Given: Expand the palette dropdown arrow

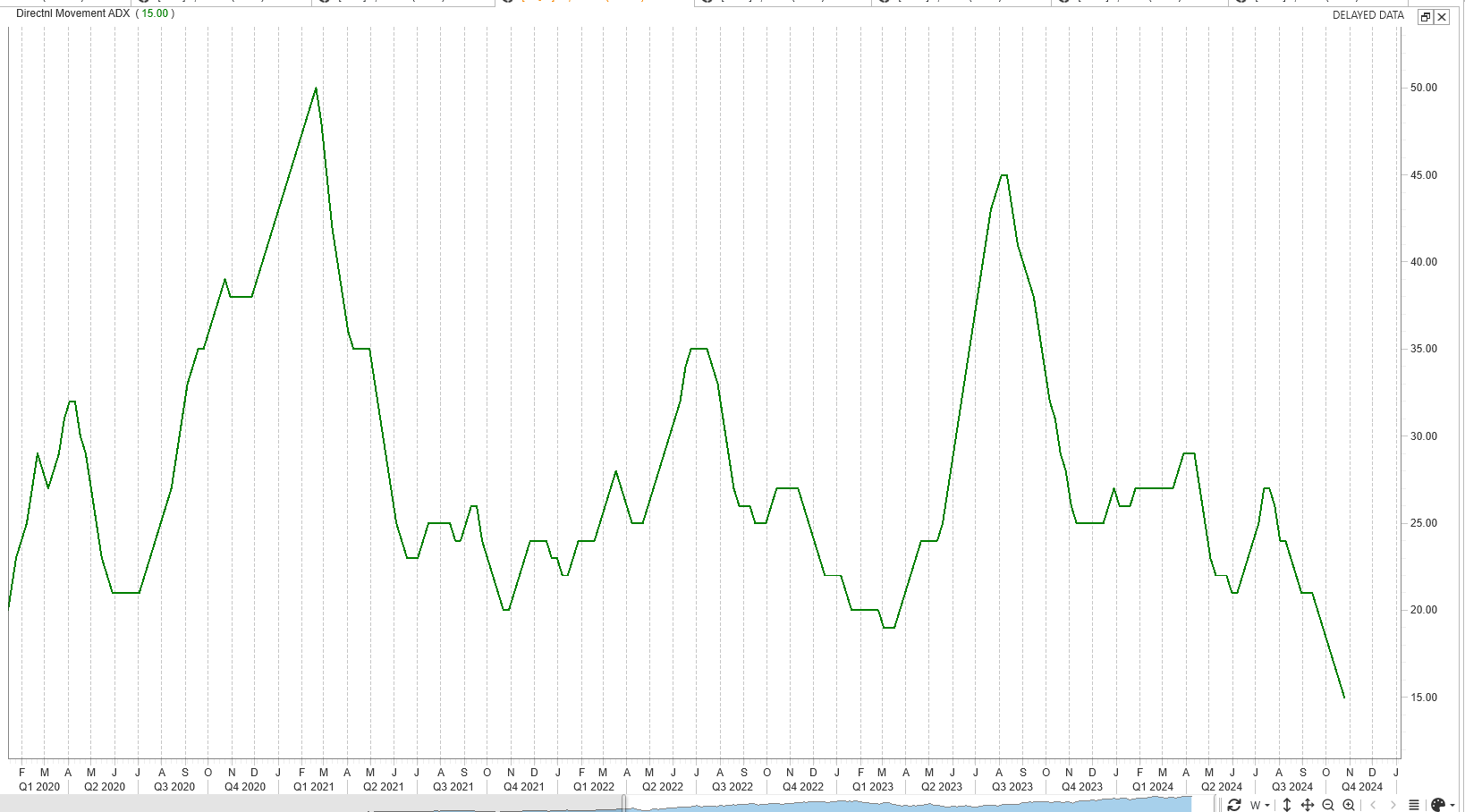Looking at the screenshot, I should [x=1452, y=806].
